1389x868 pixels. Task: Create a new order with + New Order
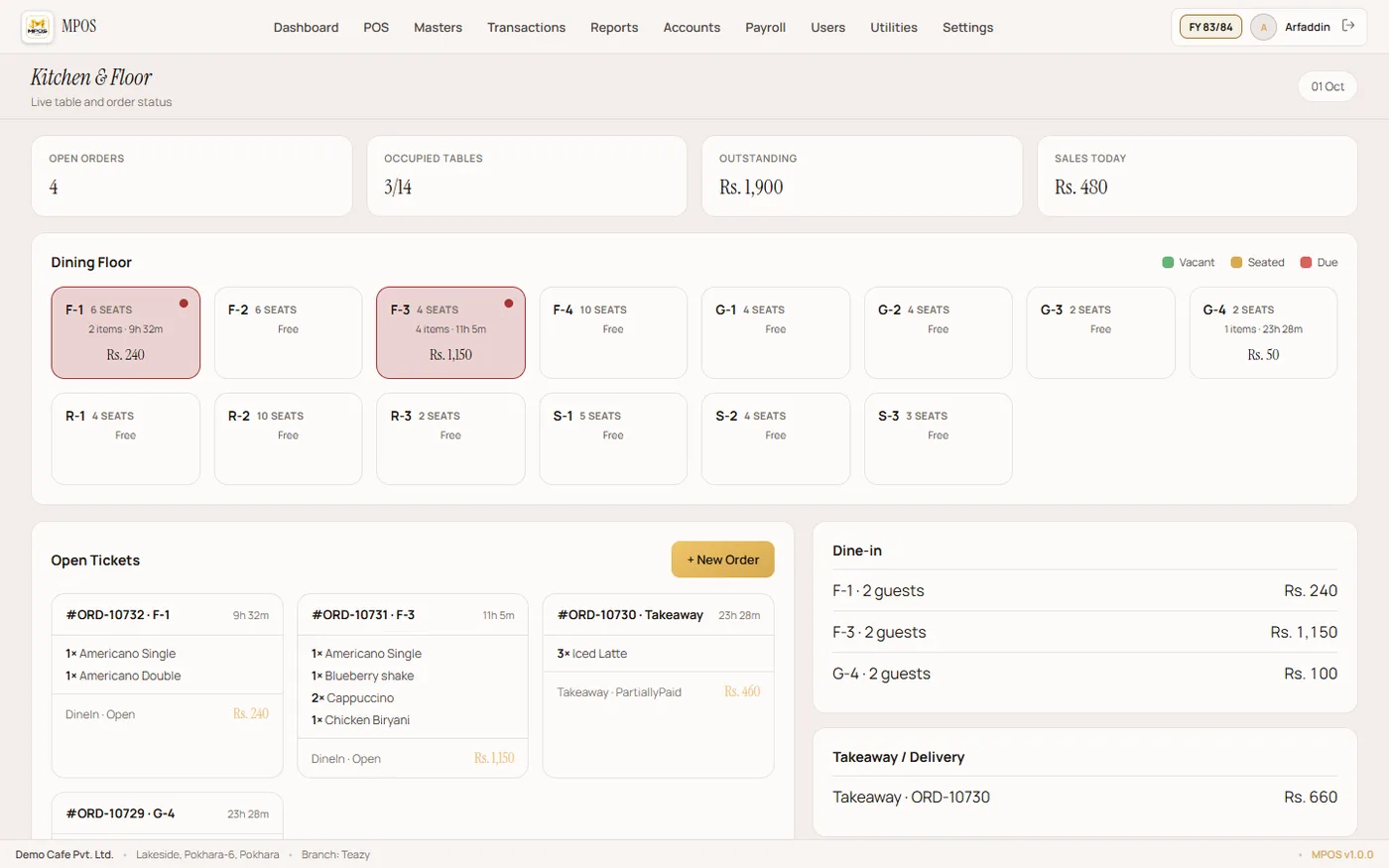(x=722, y=559)
